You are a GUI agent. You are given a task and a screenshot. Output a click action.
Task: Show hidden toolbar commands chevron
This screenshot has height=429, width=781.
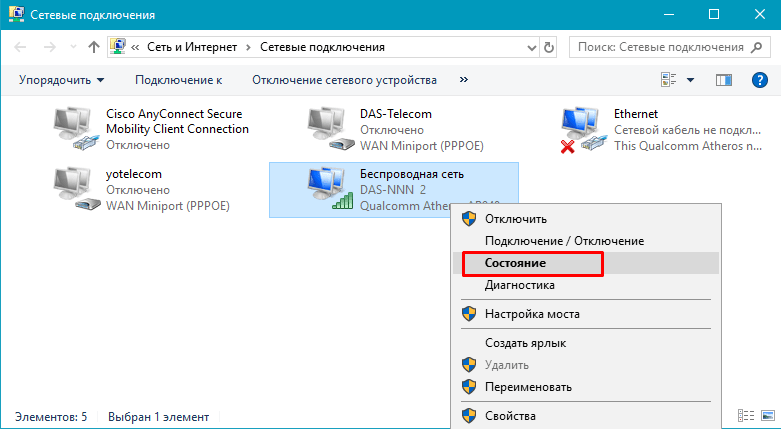click(464, 80)
